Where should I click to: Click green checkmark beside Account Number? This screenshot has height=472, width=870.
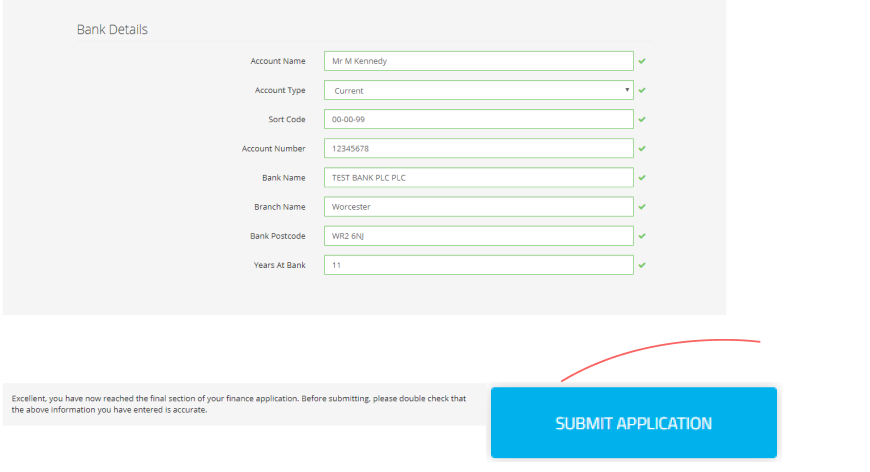pos(642,149)
